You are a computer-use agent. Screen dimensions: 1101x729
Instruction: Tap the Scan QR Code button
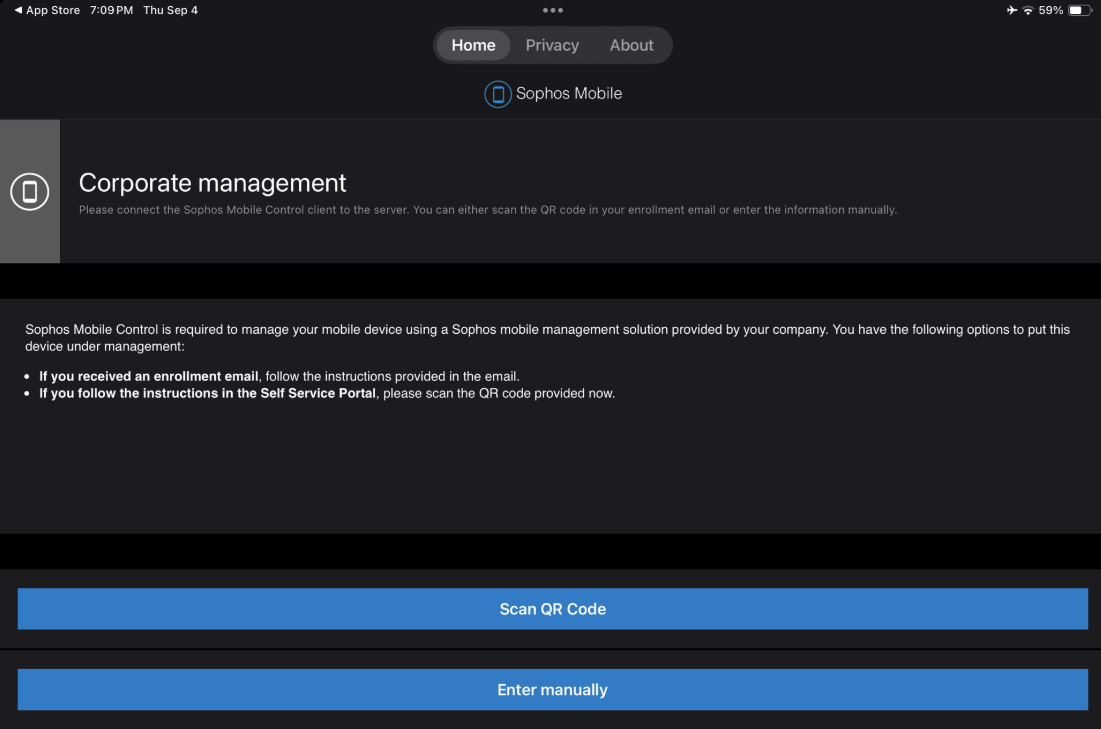click(x=553, y=609)
